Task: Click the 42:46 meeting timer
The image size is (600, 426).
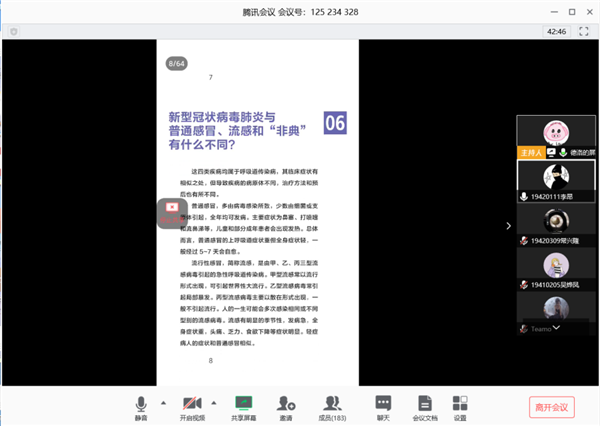Action: [x=556, y=32]
